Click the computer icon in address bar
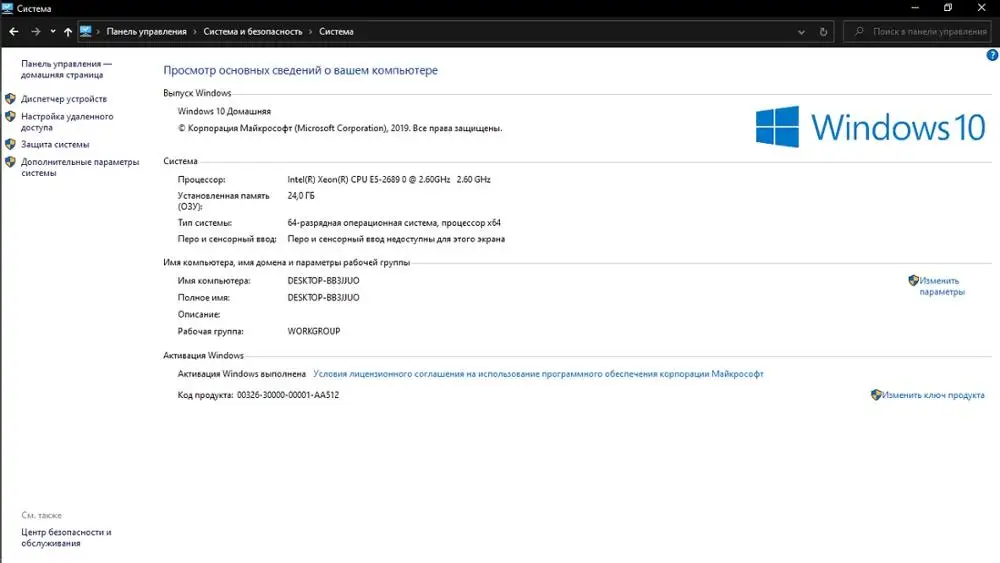The image size is (1000, 563). click(x=85, y=31)
